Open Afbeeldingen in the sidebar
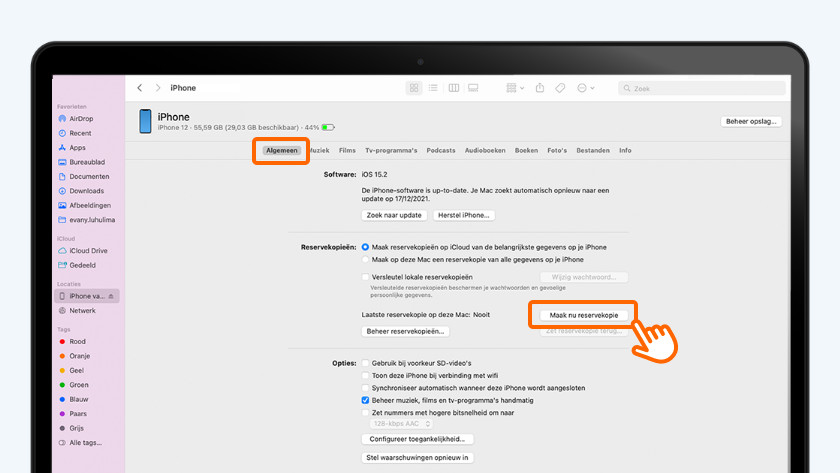840x473 pixels. click(x=86, y=205)
